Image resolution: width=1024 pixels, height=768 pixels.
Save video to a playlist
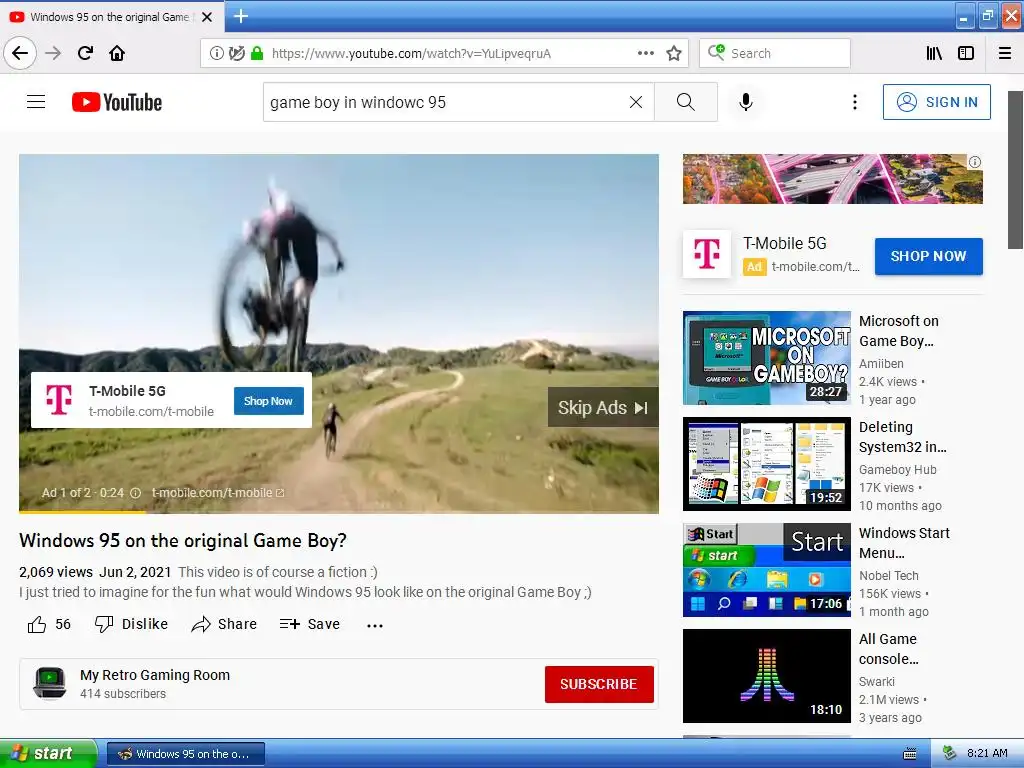310,624
